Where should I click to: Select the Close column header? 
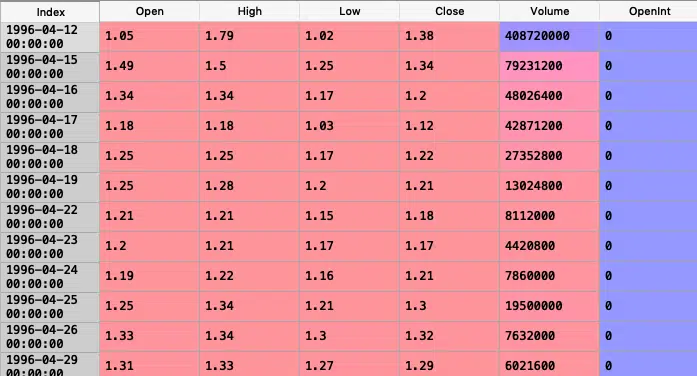tap(449, 11)
